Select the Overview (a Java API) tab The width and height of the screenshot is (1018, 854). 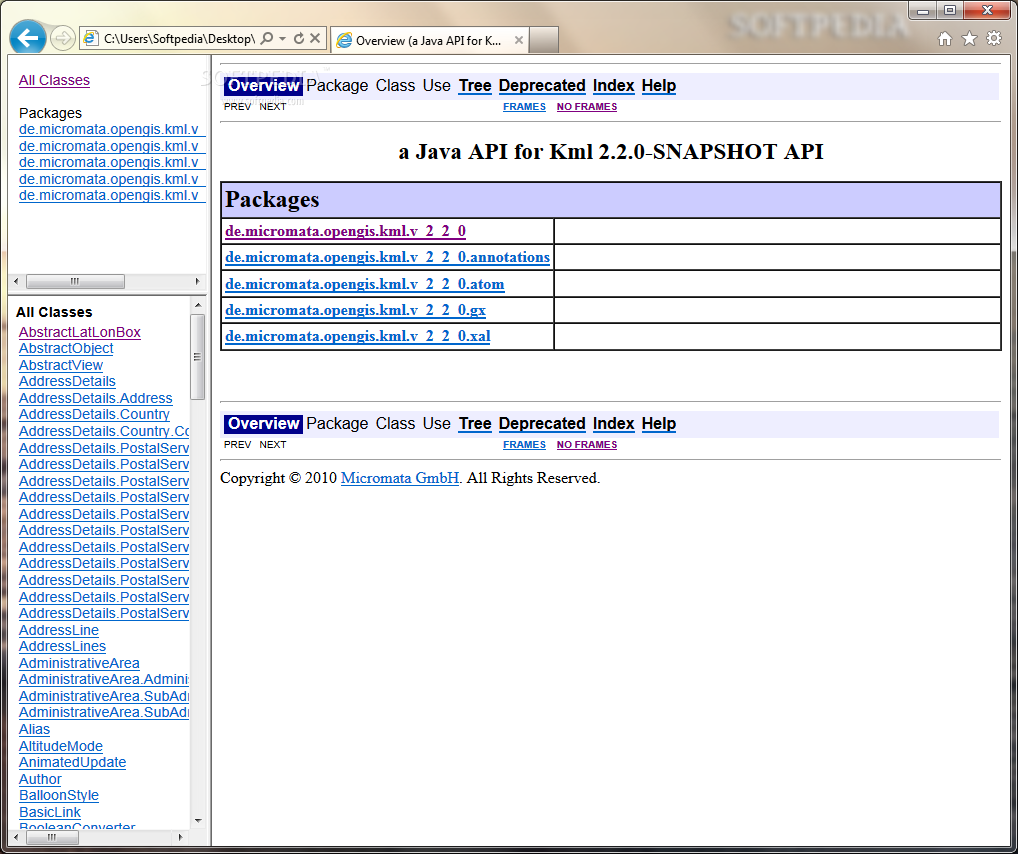tap(430, 40)
